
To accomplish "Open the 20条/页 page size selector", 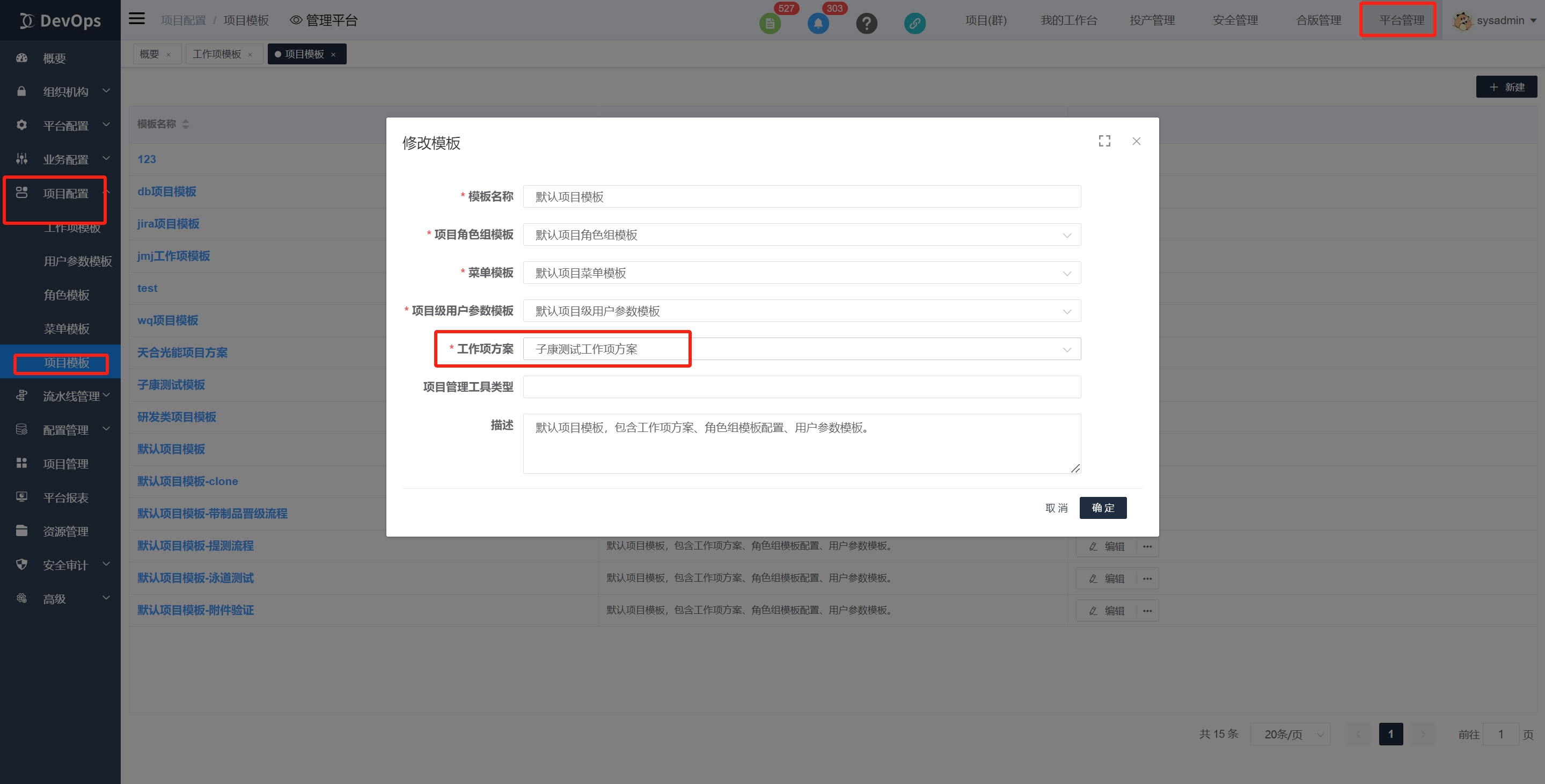I will click(1290, 734).
